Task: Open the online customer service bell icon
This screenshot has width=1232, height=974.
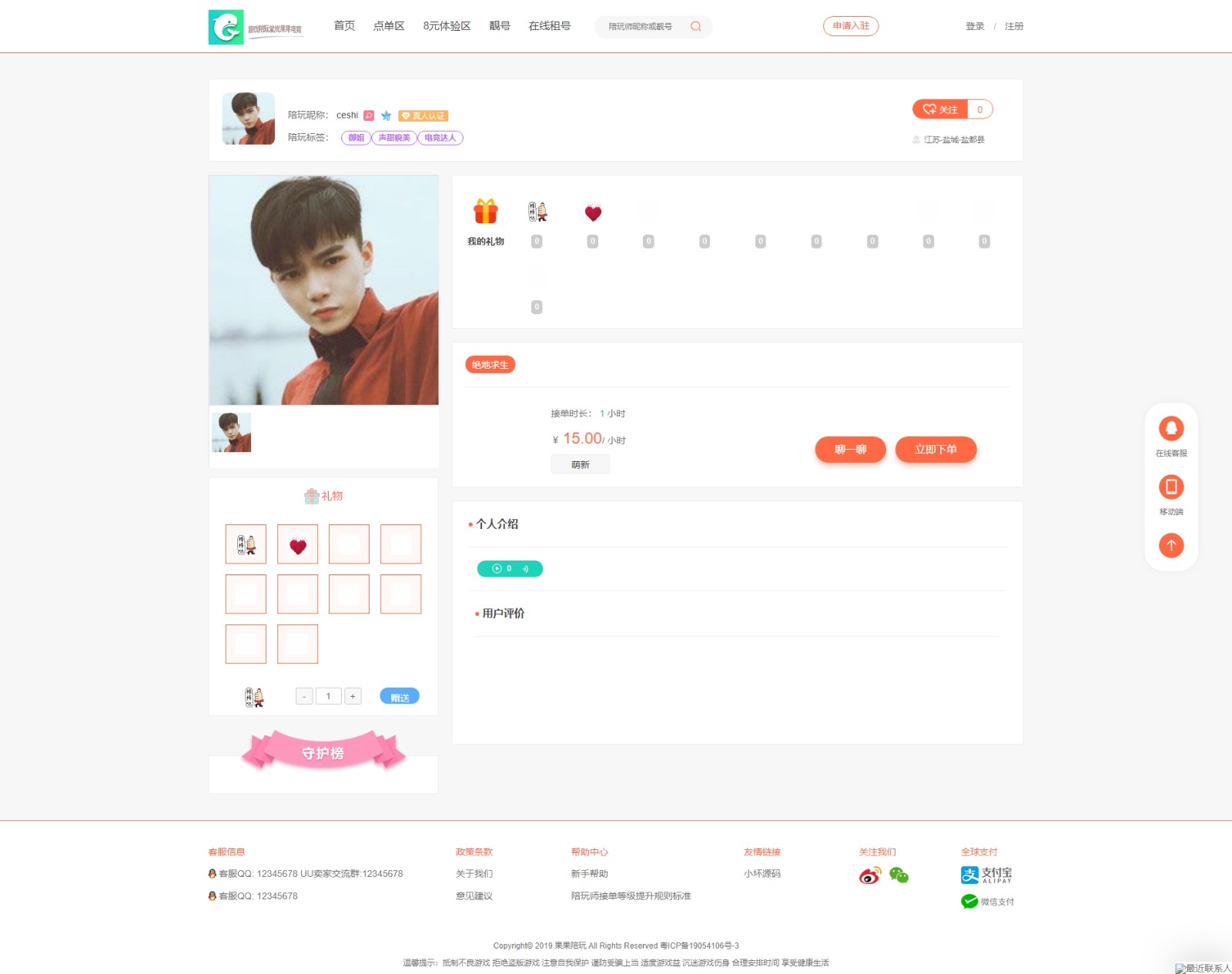Action: click(1171, 428)
